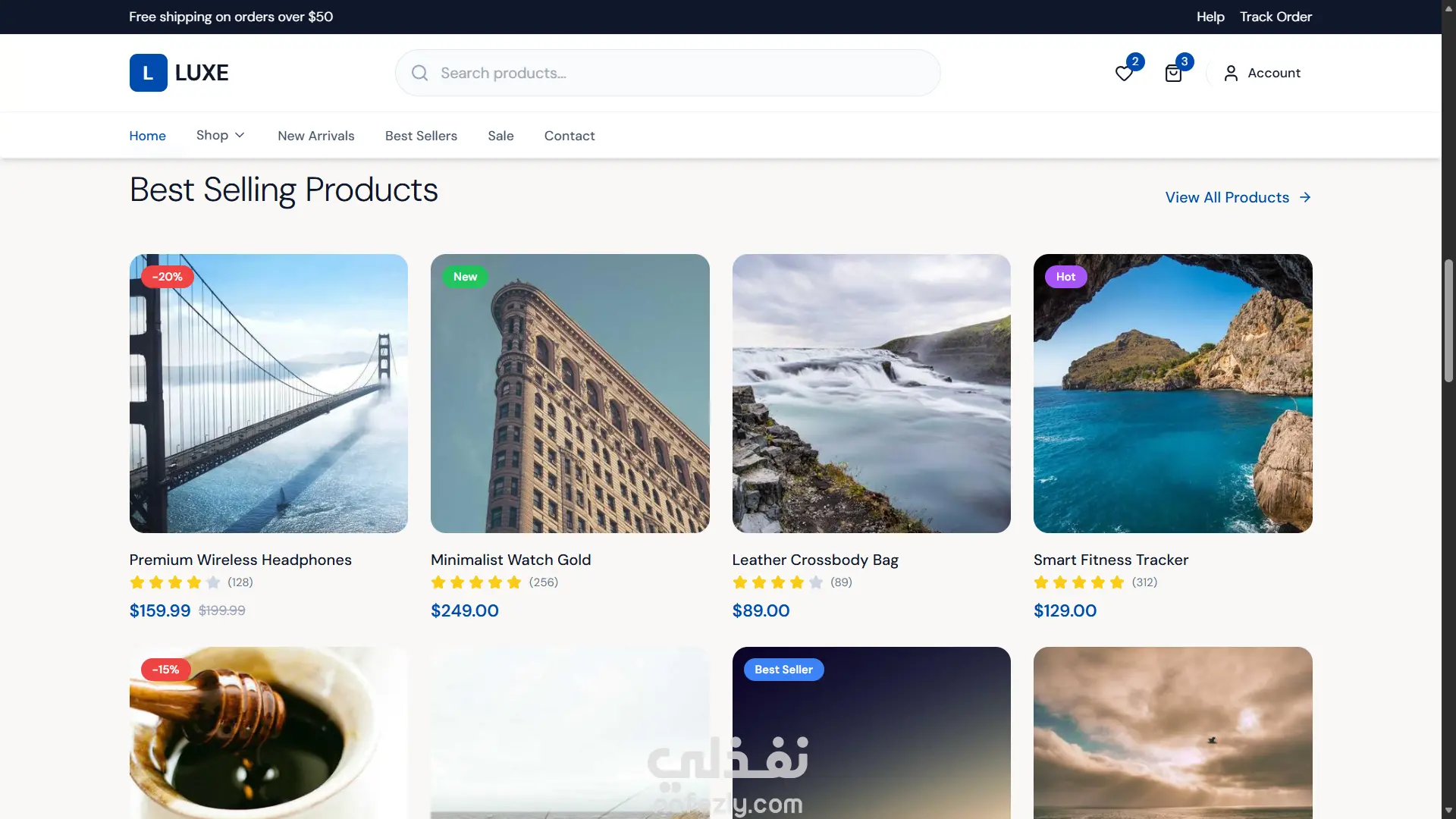Click the Best Seller badge
The image size is (1456, 819).
783,670
